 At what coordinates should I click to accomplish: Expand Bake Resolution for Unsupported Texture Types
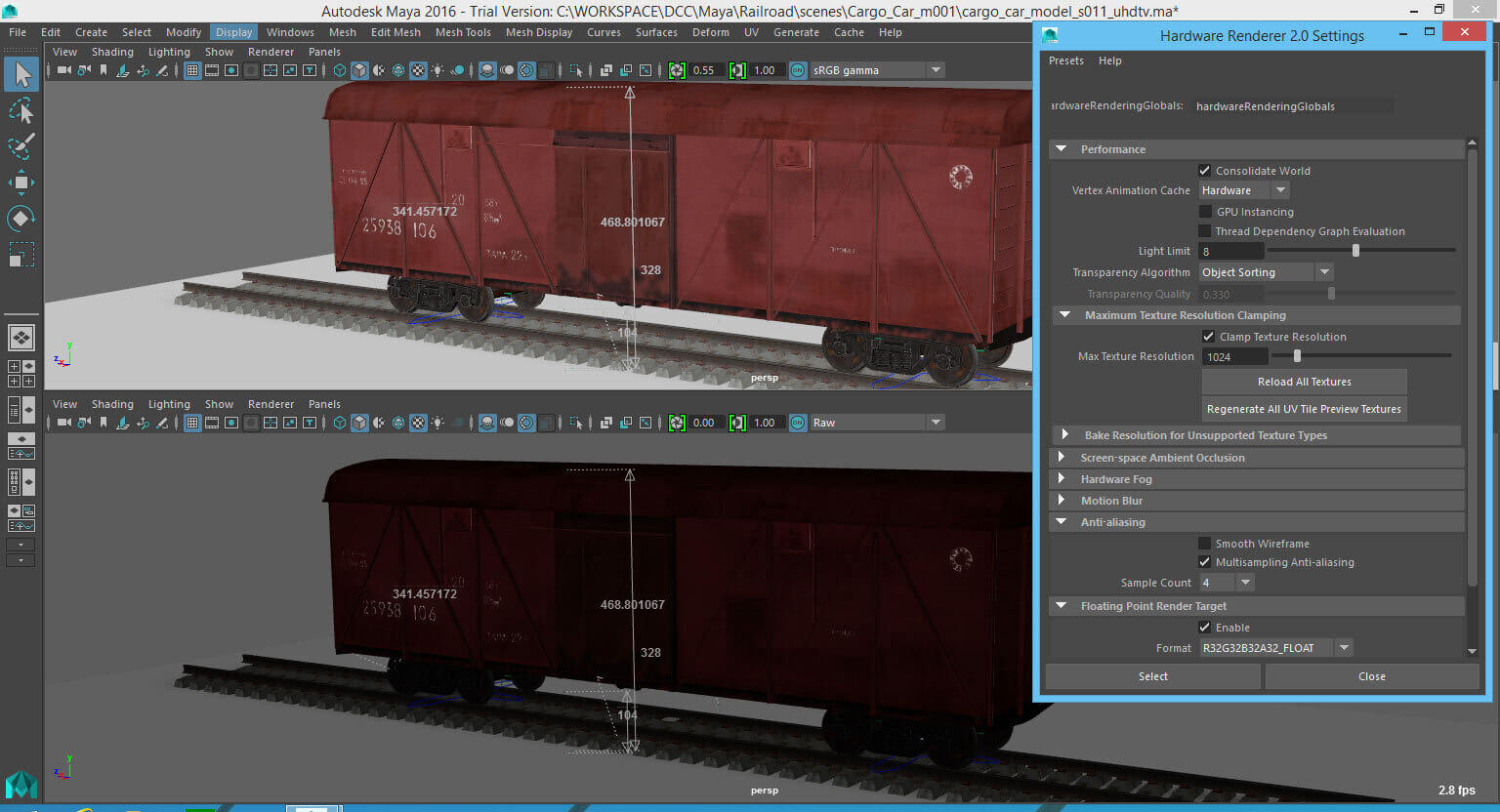(1065, 435)
